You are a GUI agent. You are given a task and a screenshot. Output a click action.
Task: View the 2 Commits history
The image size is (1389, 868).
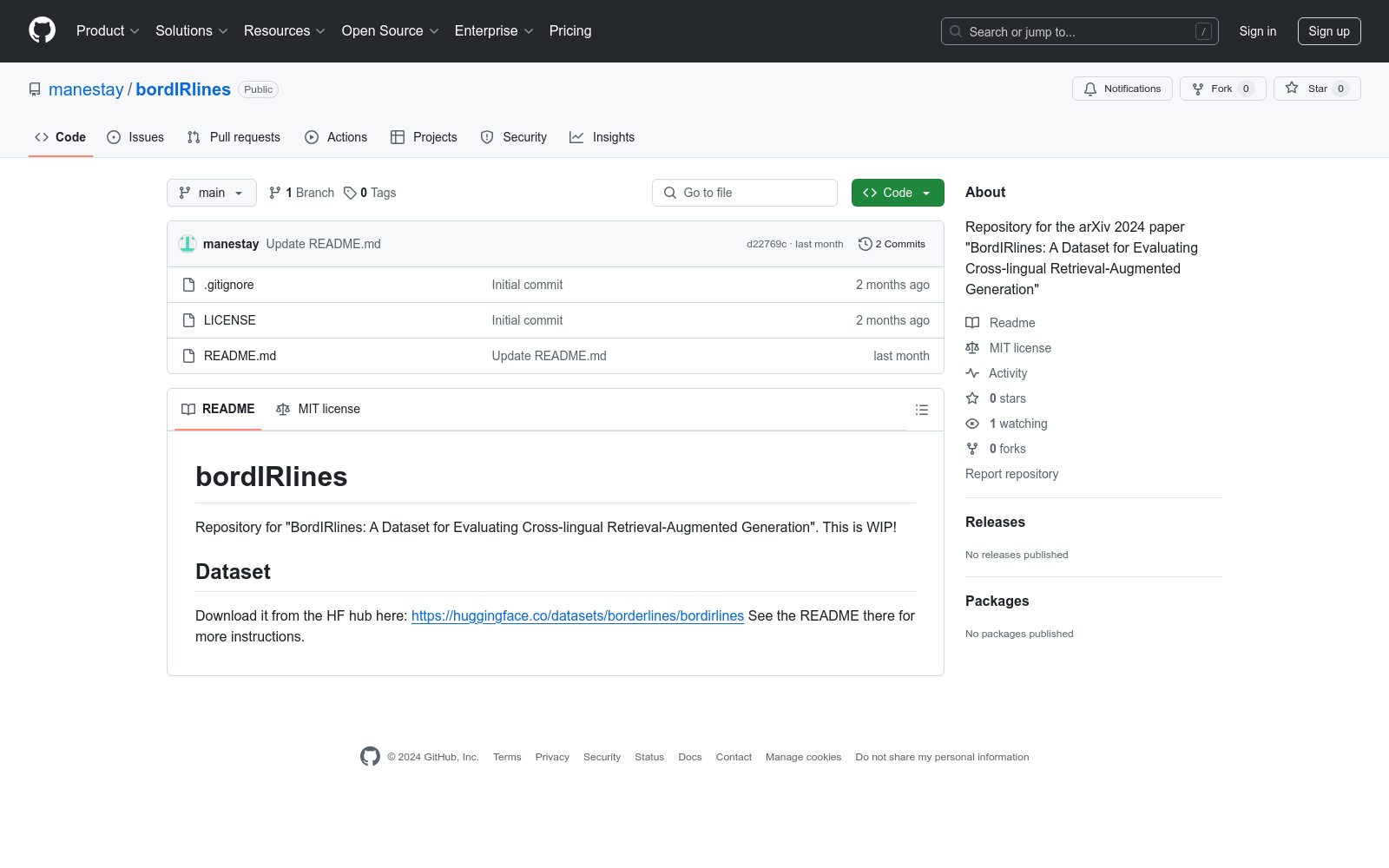click(892, 244)
